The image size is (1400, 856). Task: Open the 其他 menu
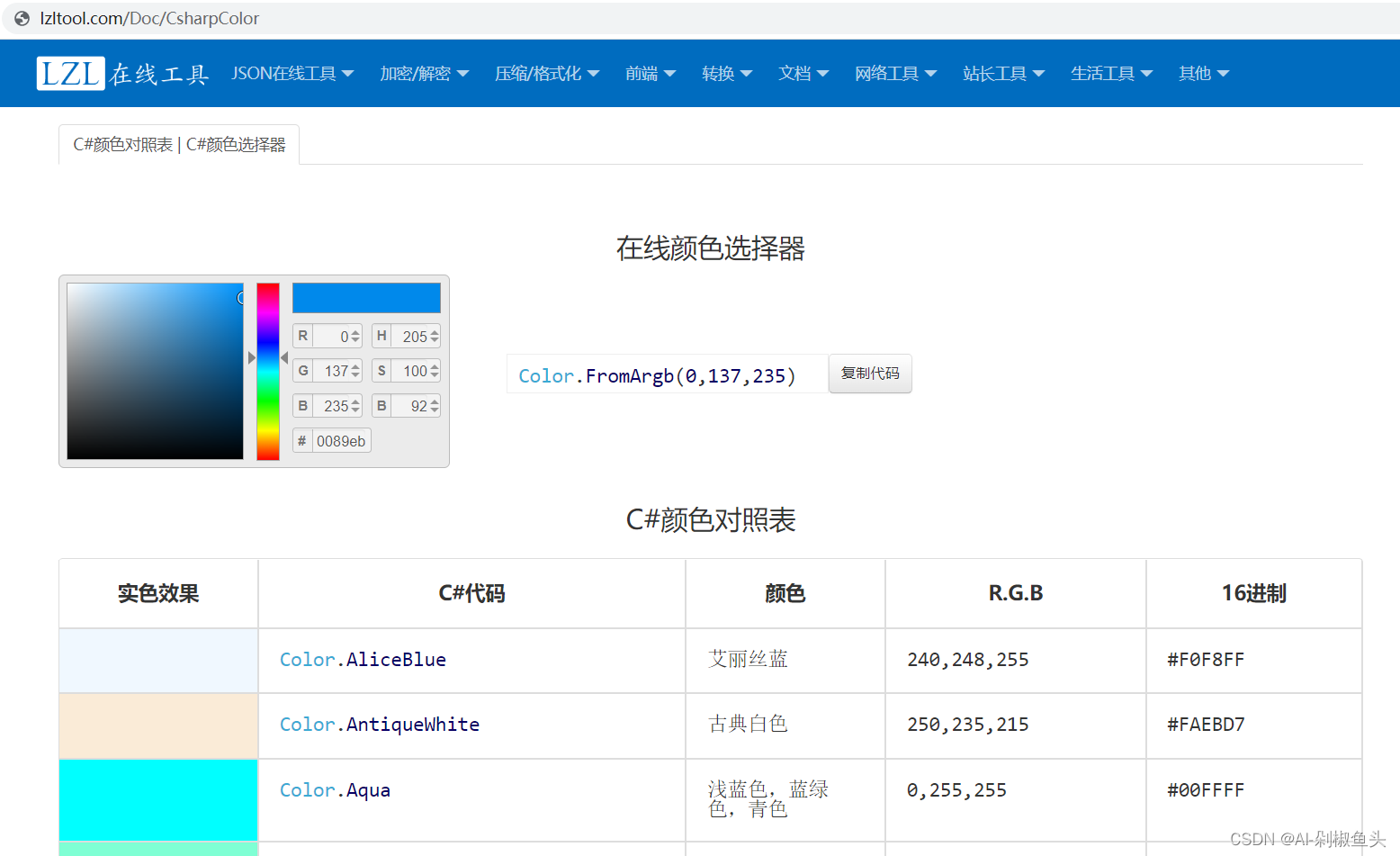[1202, 73]
